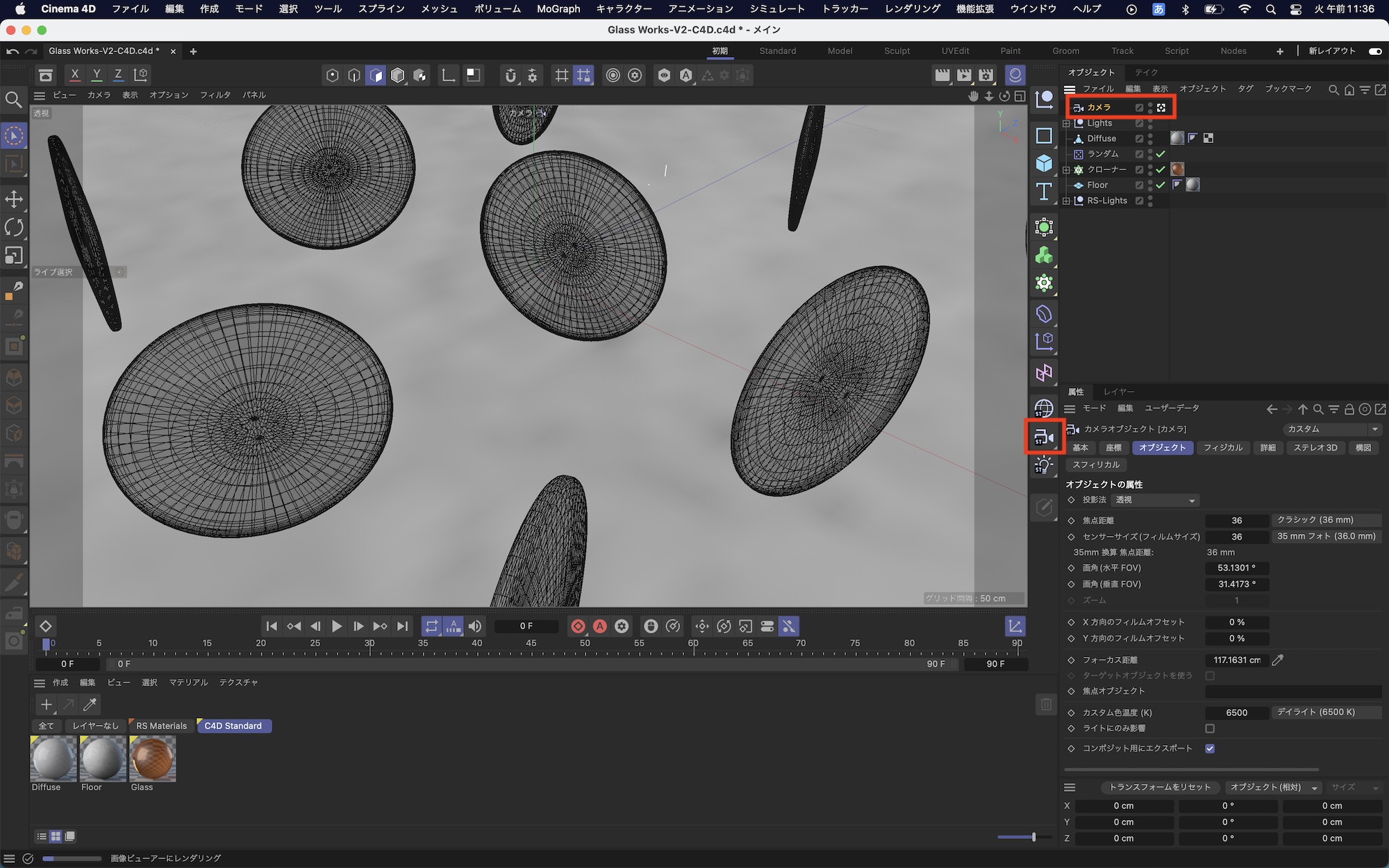The width and height of the screenshot is (1389, 868).
Task: Open the 投影法 dropdown
Action: pyautogui.click(x=1154, y=500)
